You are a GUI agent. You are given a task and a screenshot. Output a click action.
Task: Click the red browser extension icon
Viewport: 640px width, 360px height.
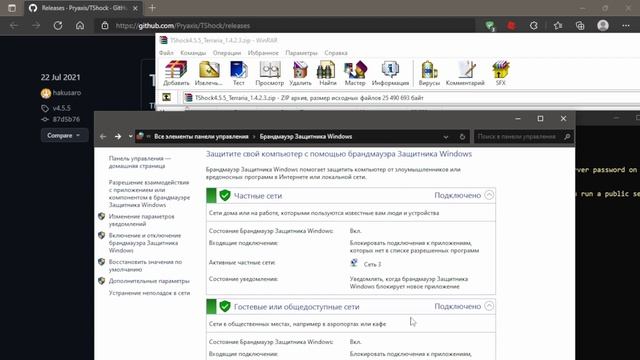[x=511, y=26]
